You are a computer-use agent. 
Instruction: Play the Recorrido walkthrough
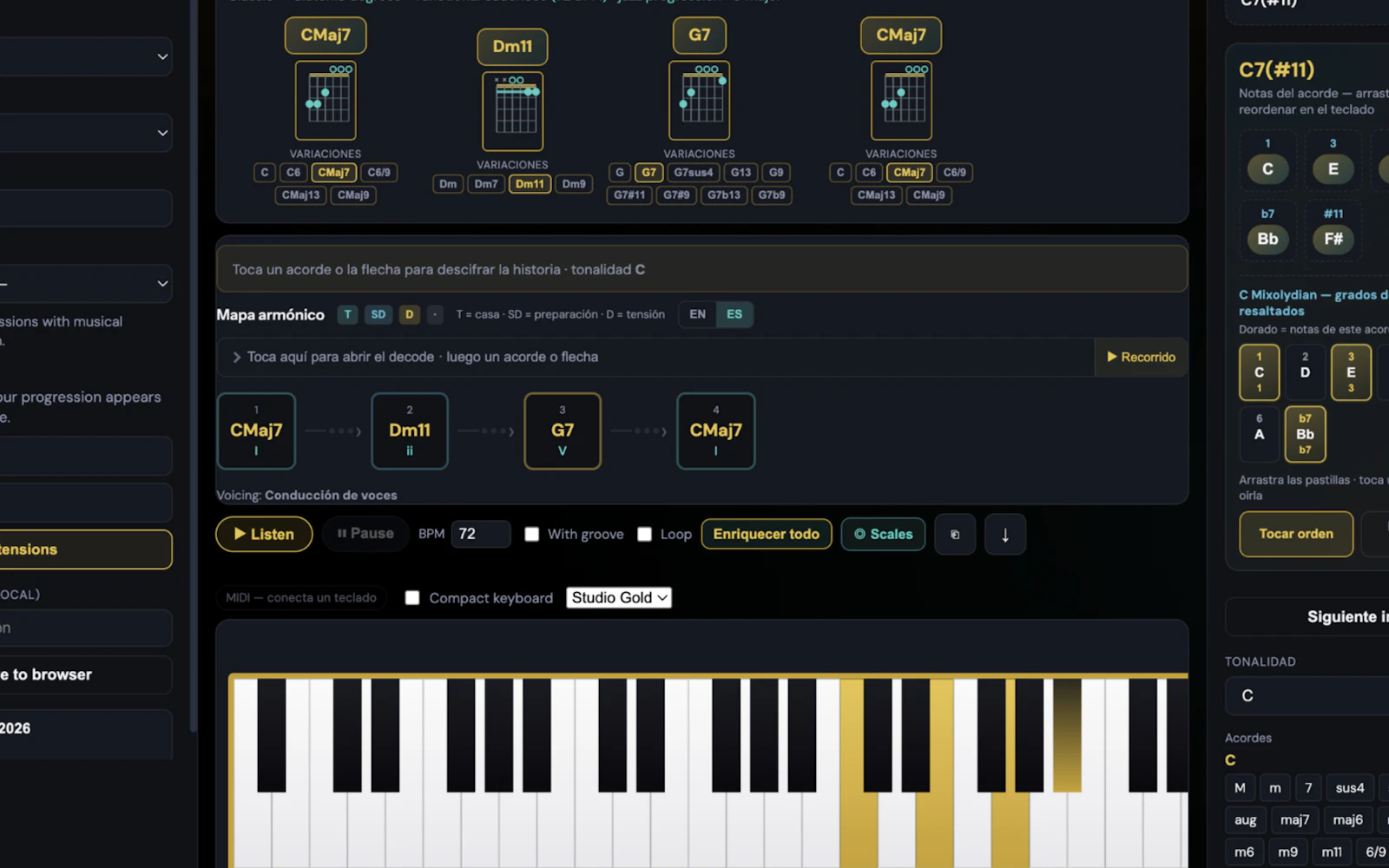(1141, 357)
